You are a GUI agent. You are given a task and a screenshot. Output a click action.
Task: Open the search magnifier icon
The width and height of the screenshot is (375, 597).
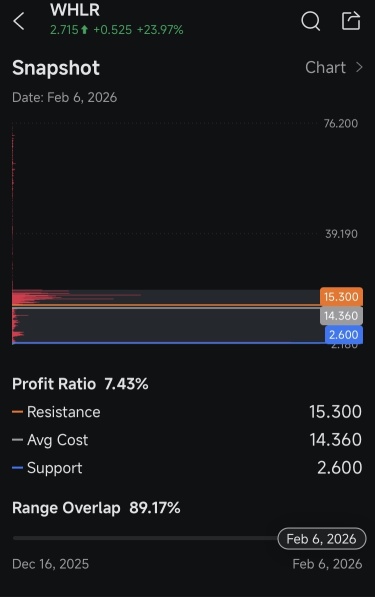coord(311,21)
